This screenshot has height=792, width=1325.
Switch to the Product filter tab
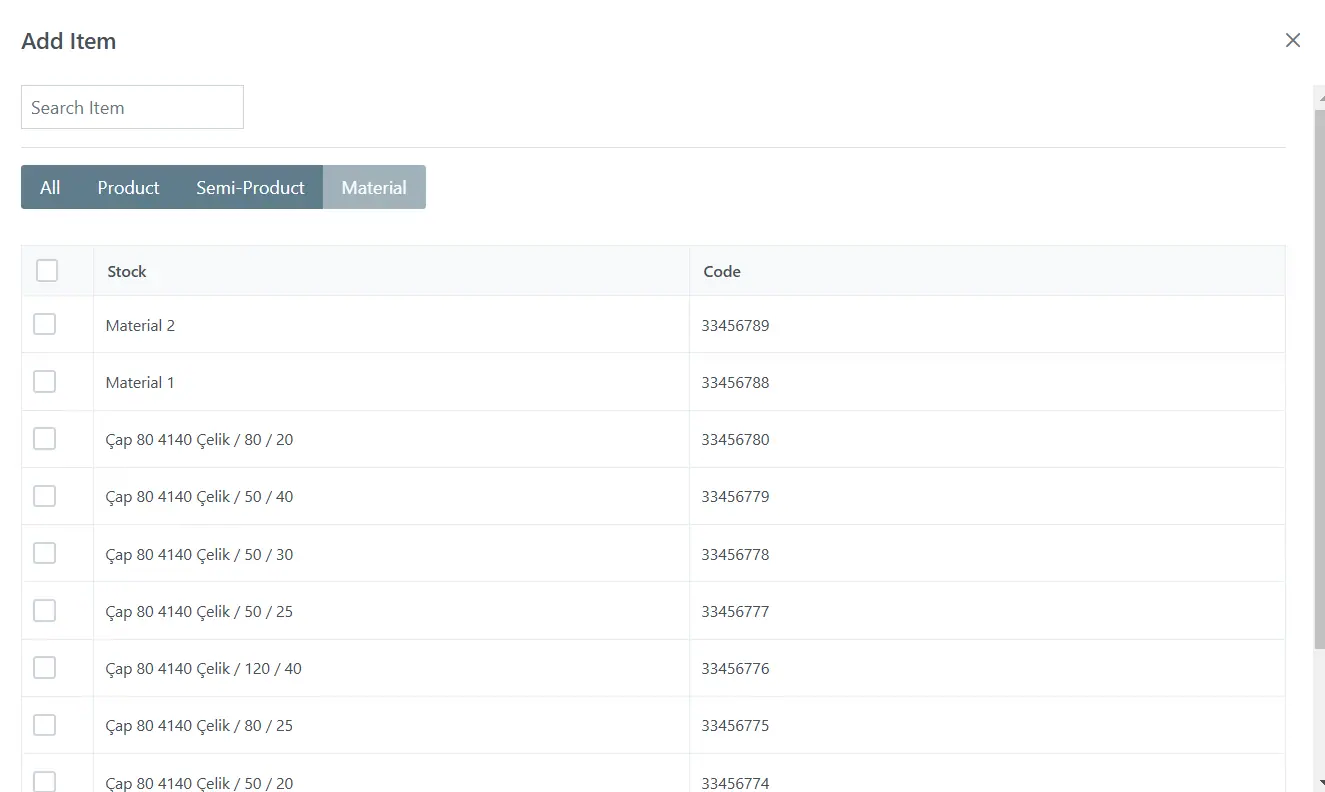tap(128, 187)
